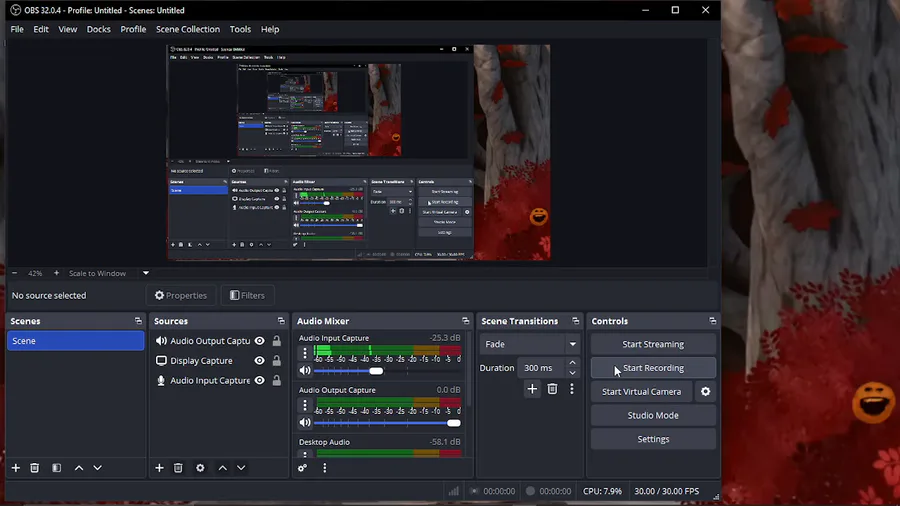Remove selected scene with trash icon

[34, 468]
